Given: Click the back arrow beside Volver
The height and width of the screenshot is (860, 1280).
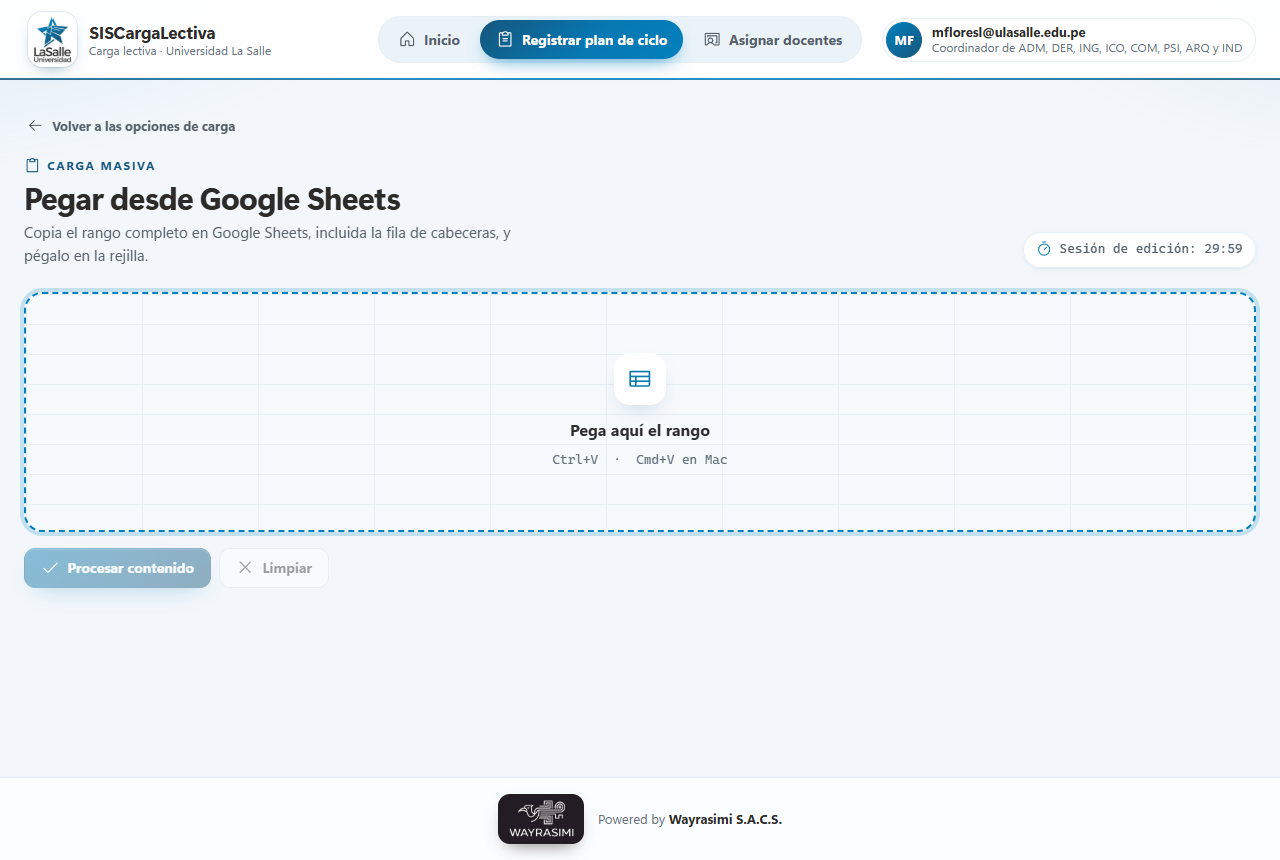Looking at the screenshot, I should 35,126.
